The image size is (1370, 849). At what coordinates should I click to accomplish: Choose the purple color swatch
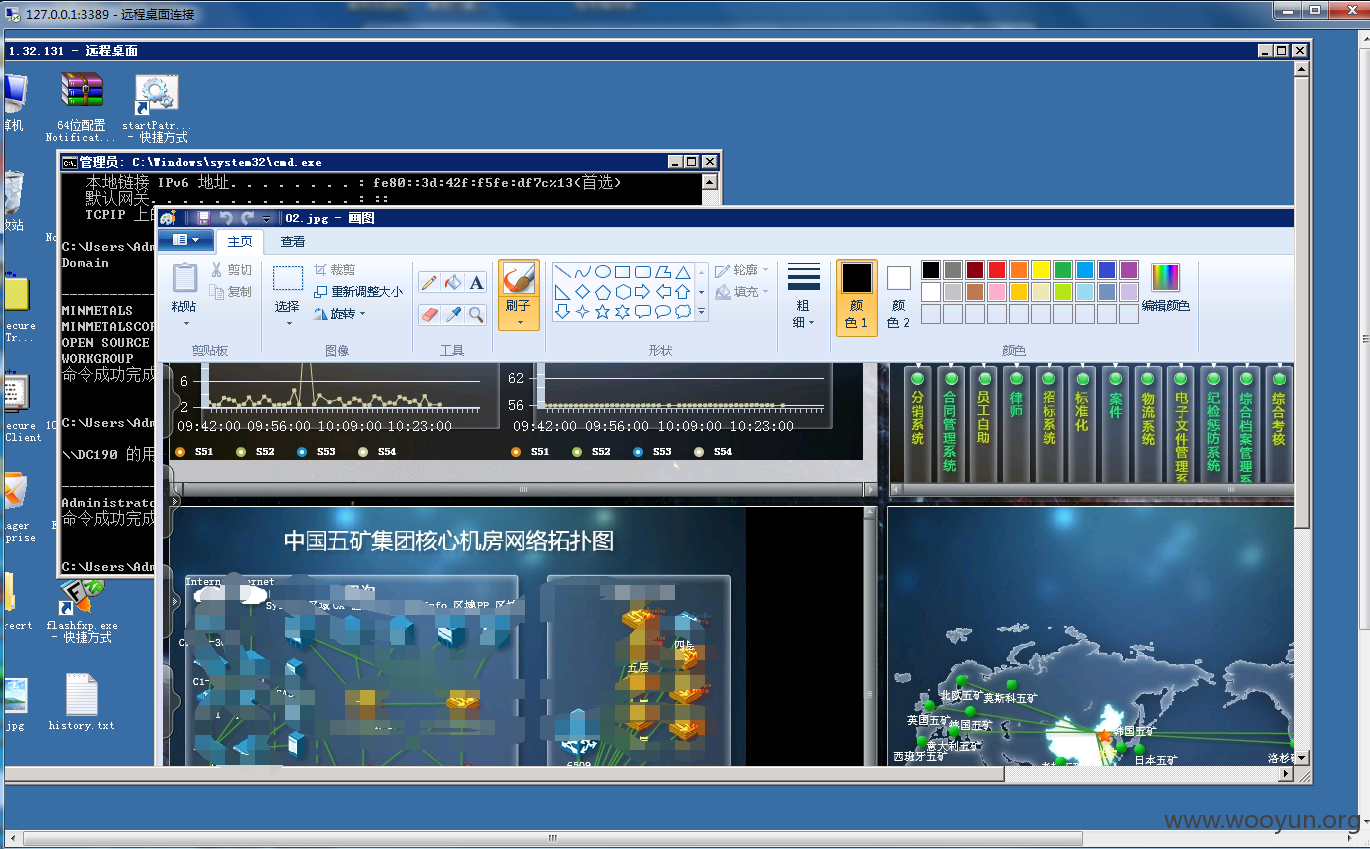tap(1129, 270)
